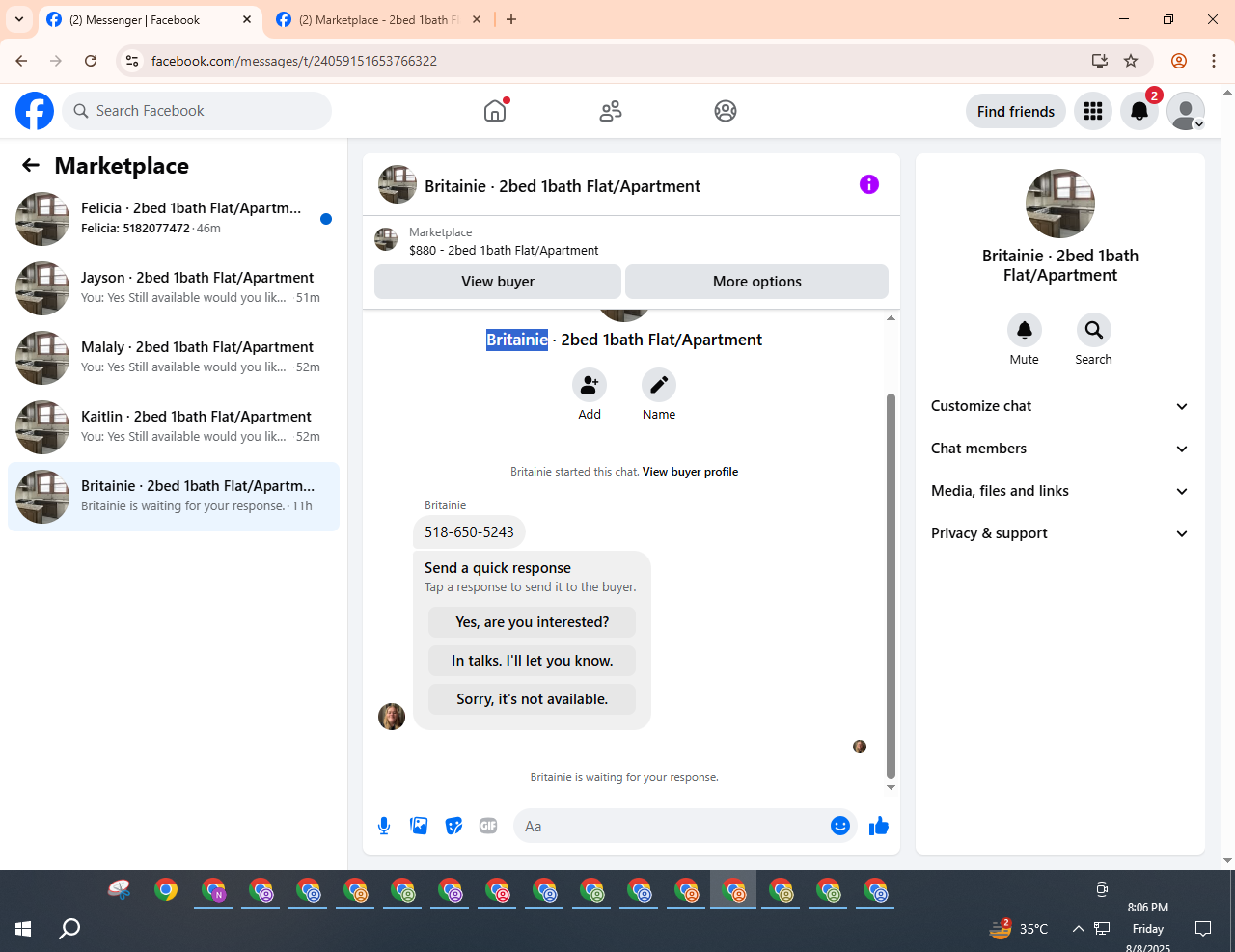Viewport: 1235px width, 952px height.
Task: Open the Friends icon in top navigation
Action: click(x=611, y=111)
